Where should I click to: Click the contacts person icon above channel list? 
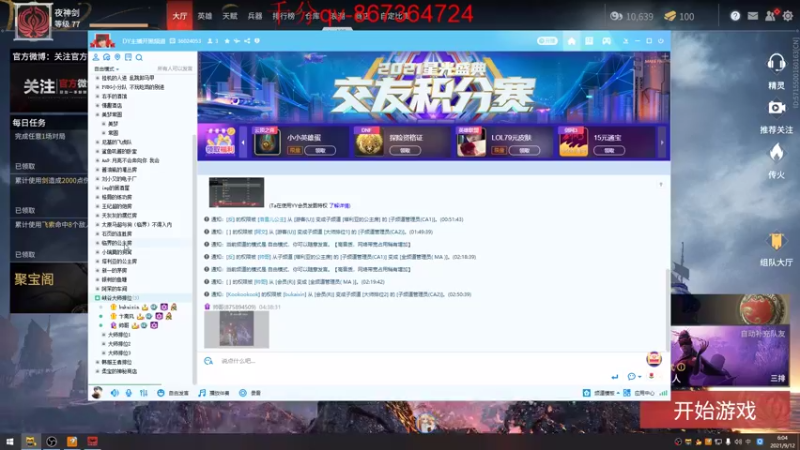click(x=96, y=57)
